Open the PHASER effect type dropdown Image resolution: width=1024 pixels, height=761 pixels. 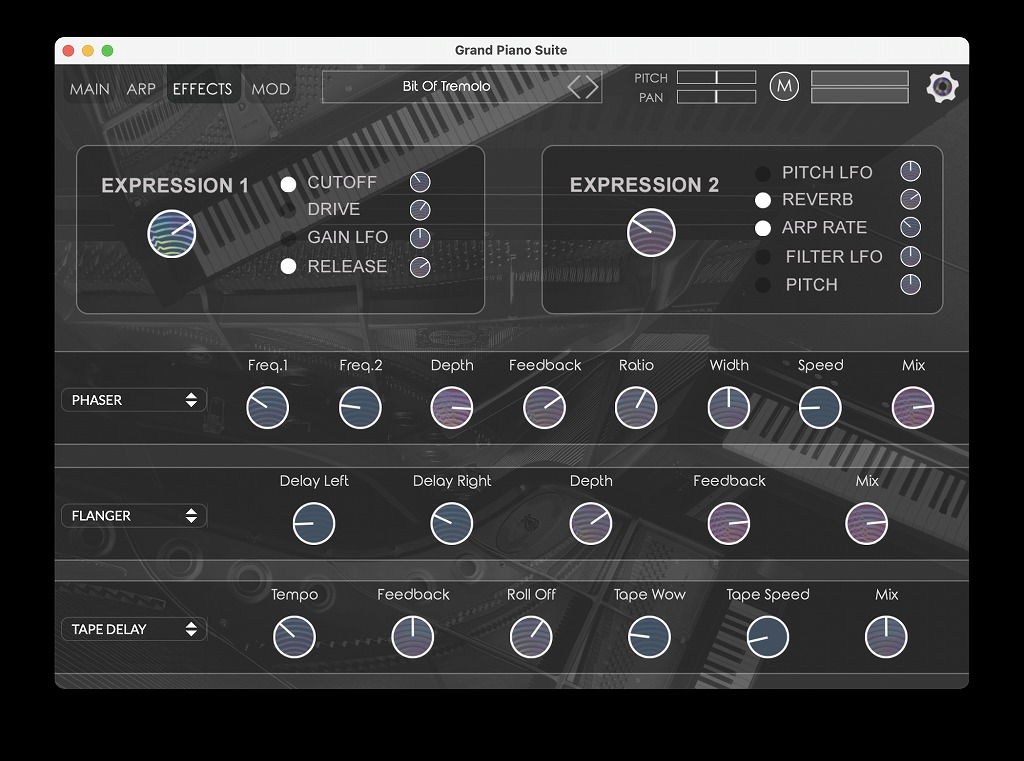click(134, 400)
